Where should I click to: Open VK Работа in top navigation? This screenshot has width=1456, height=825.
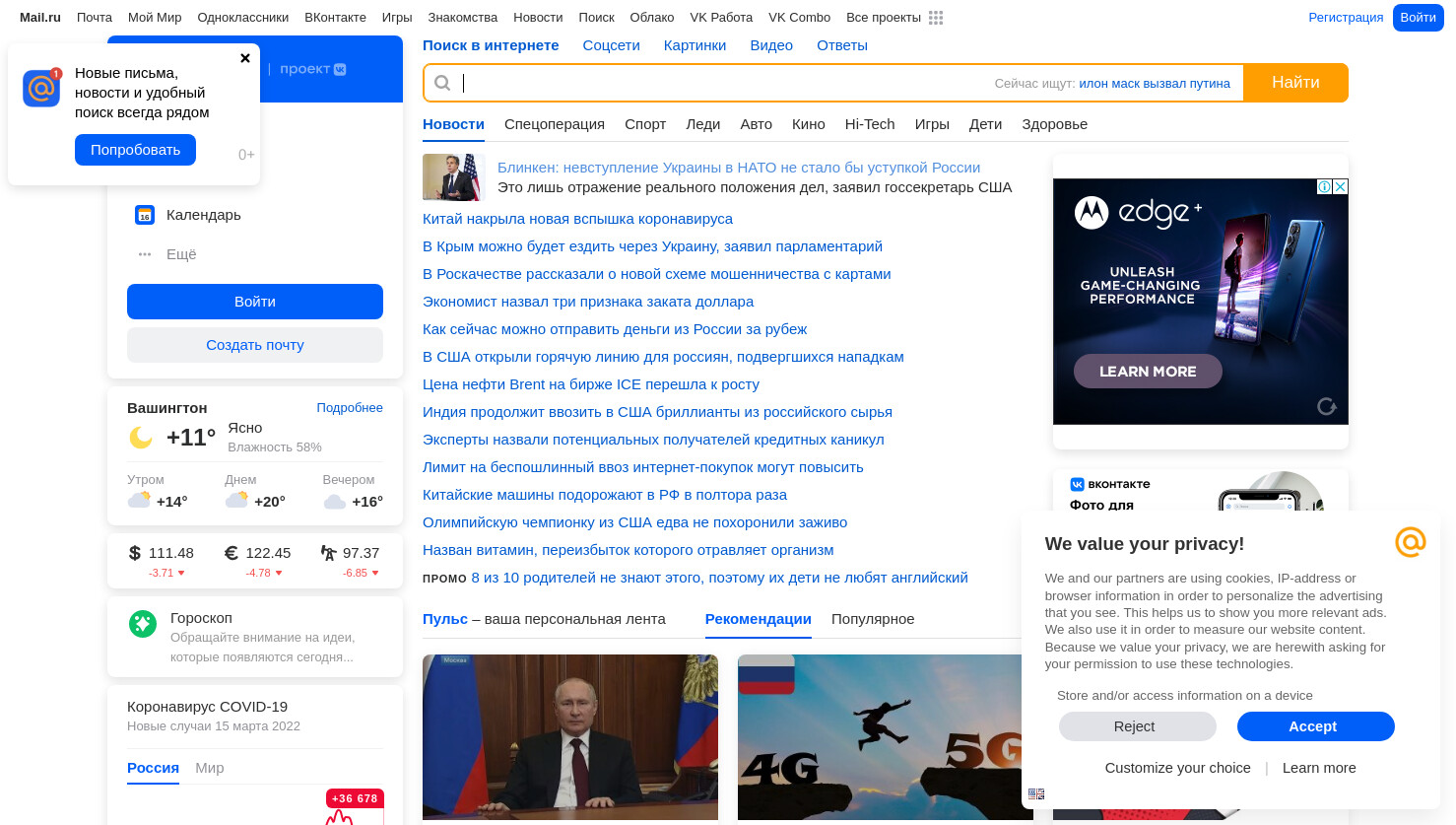pos(721,18)
